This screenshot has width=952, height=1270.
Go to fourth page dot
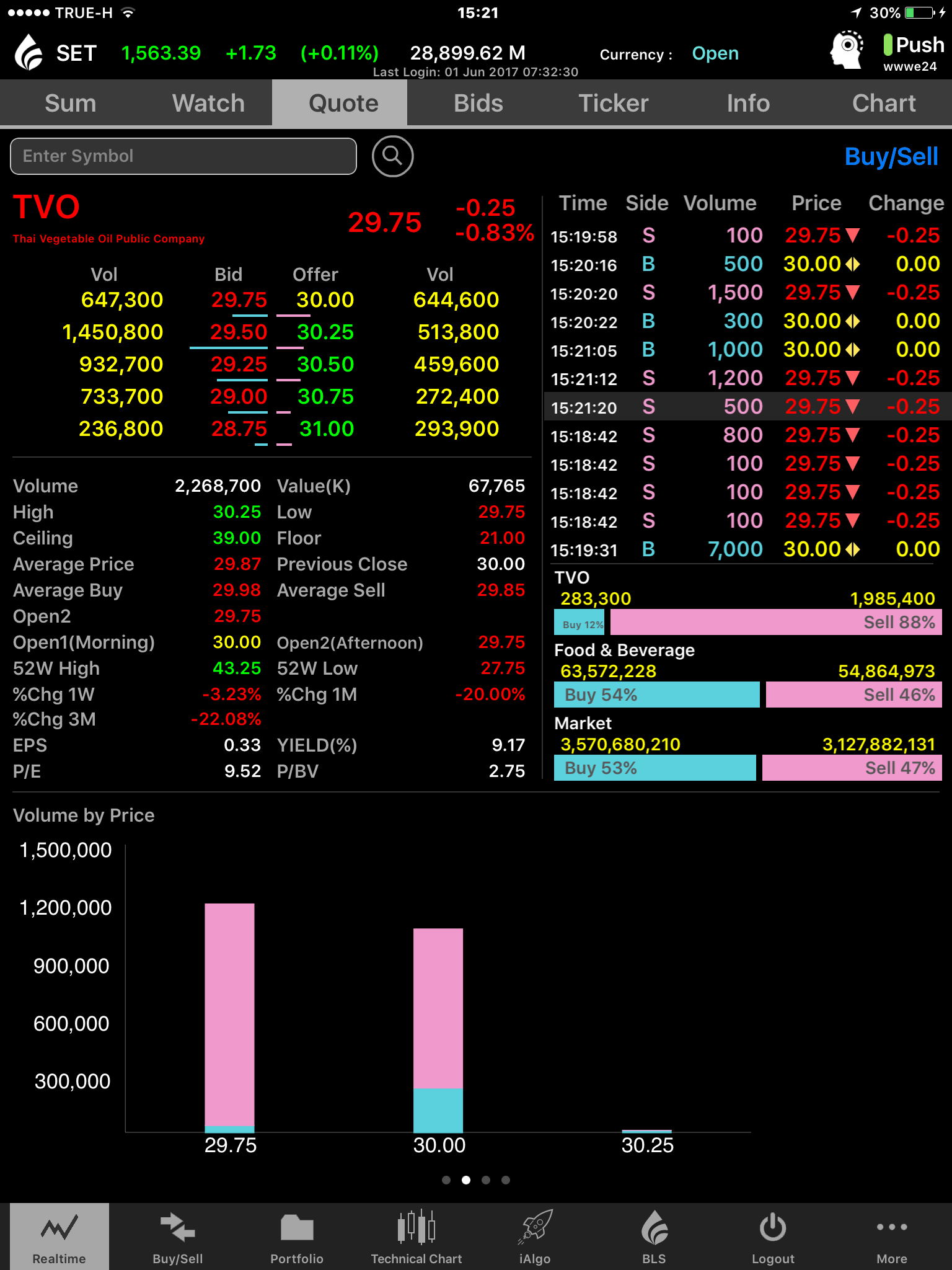click(x=506, y=1180)
